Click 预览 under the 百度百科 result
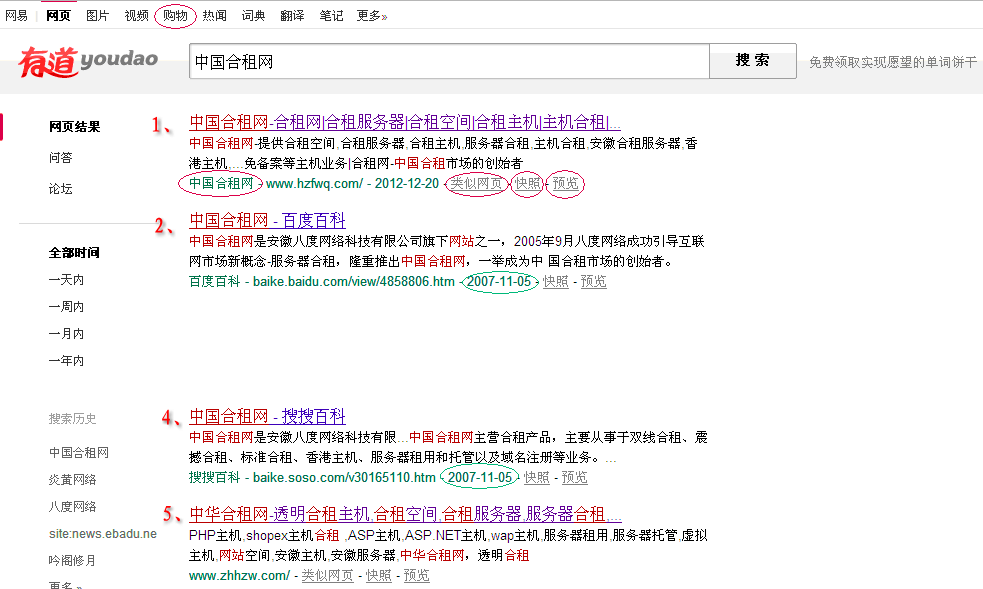The width and height of the screenshot is (983, 589). tap(593, 282)
